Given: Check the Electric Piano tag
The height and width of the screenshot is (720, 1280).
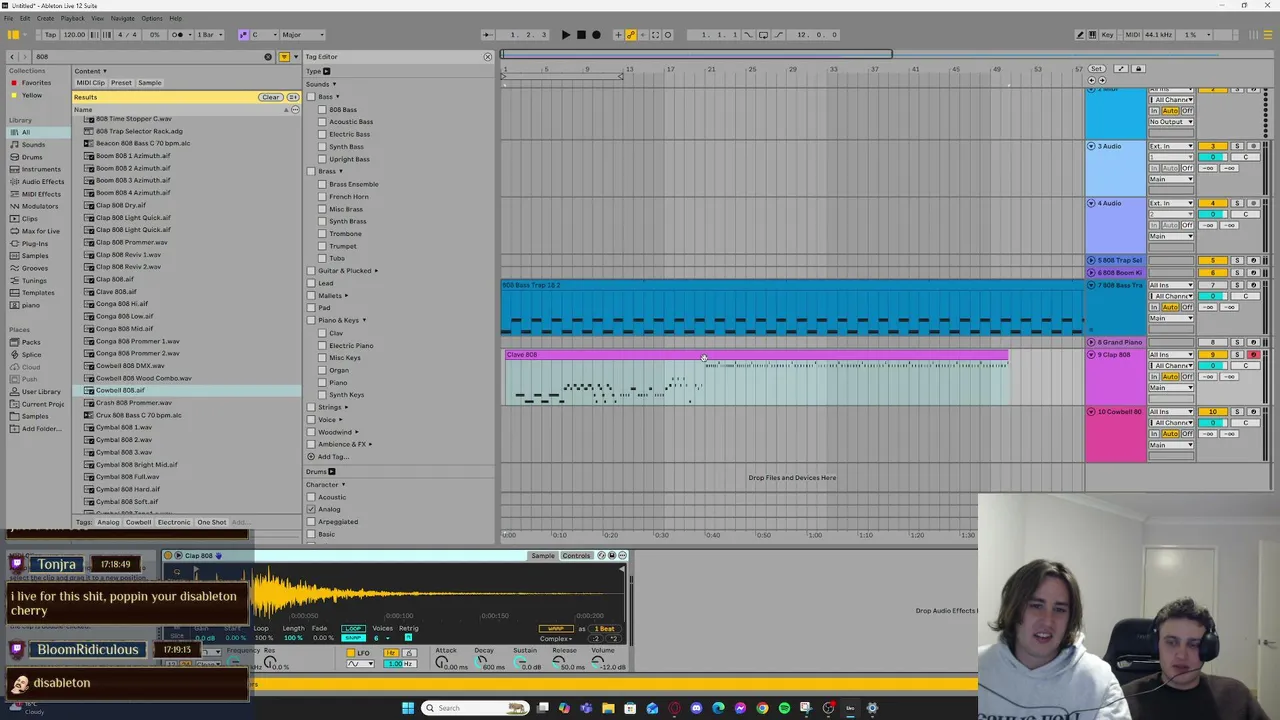Looking at the screenshot, I should 322,346.
